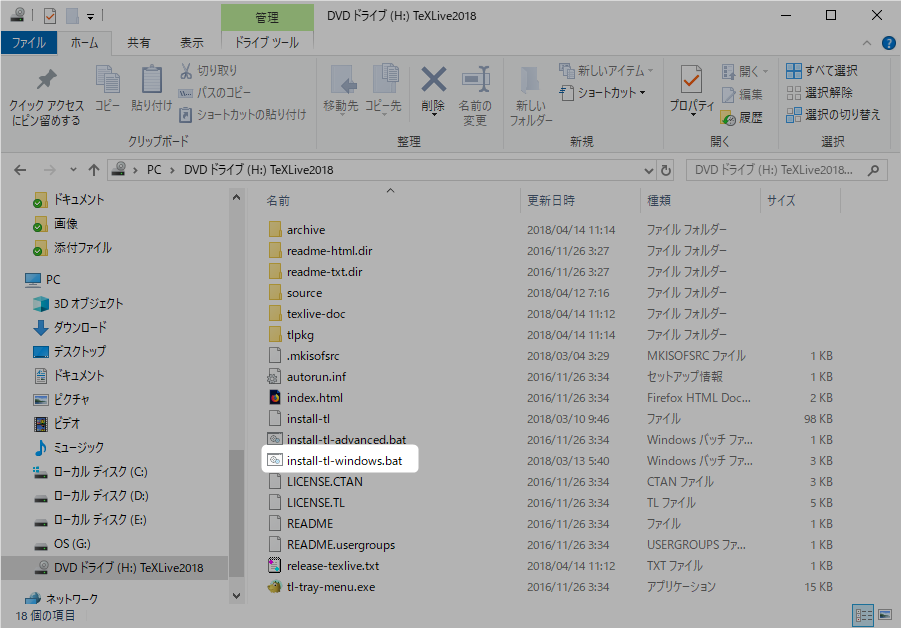Open the File (ファイル) tab
901x628 pixels.
click(29, 43)
